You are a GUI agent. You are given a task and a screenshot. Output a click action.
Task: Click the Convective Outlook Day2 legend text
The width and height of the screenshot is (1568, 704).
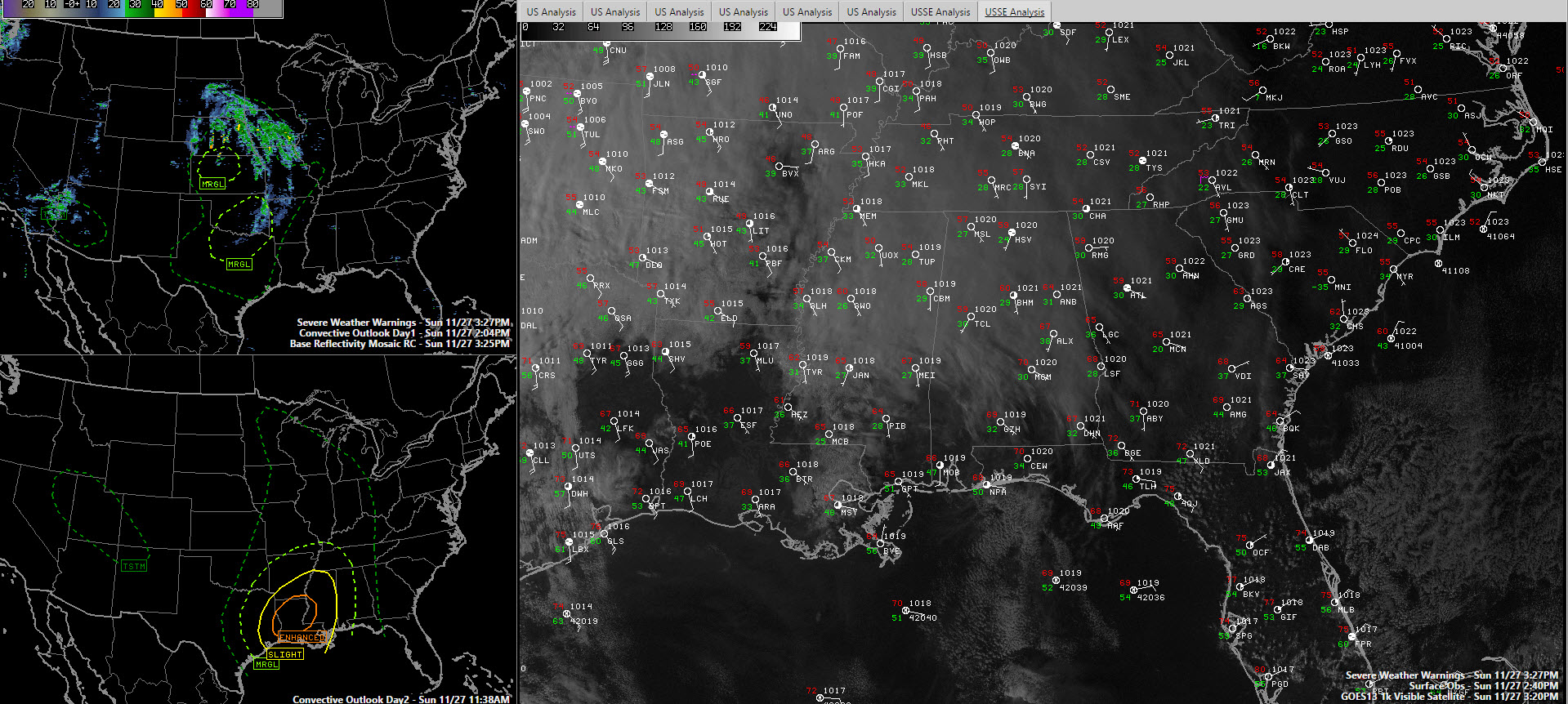[x=400, y=699]
